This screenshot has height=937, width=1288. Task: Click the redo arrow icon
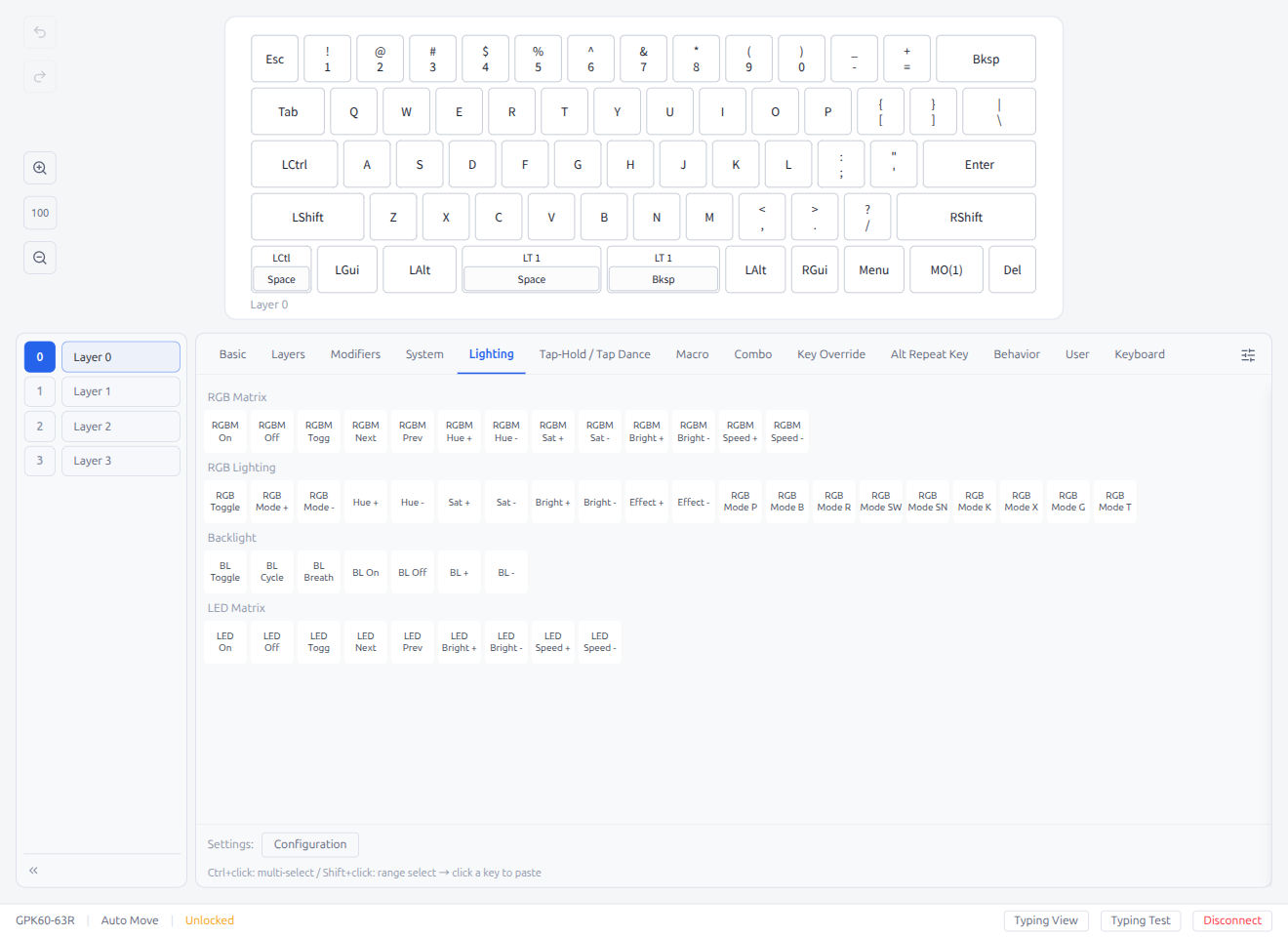pos(39,76)
